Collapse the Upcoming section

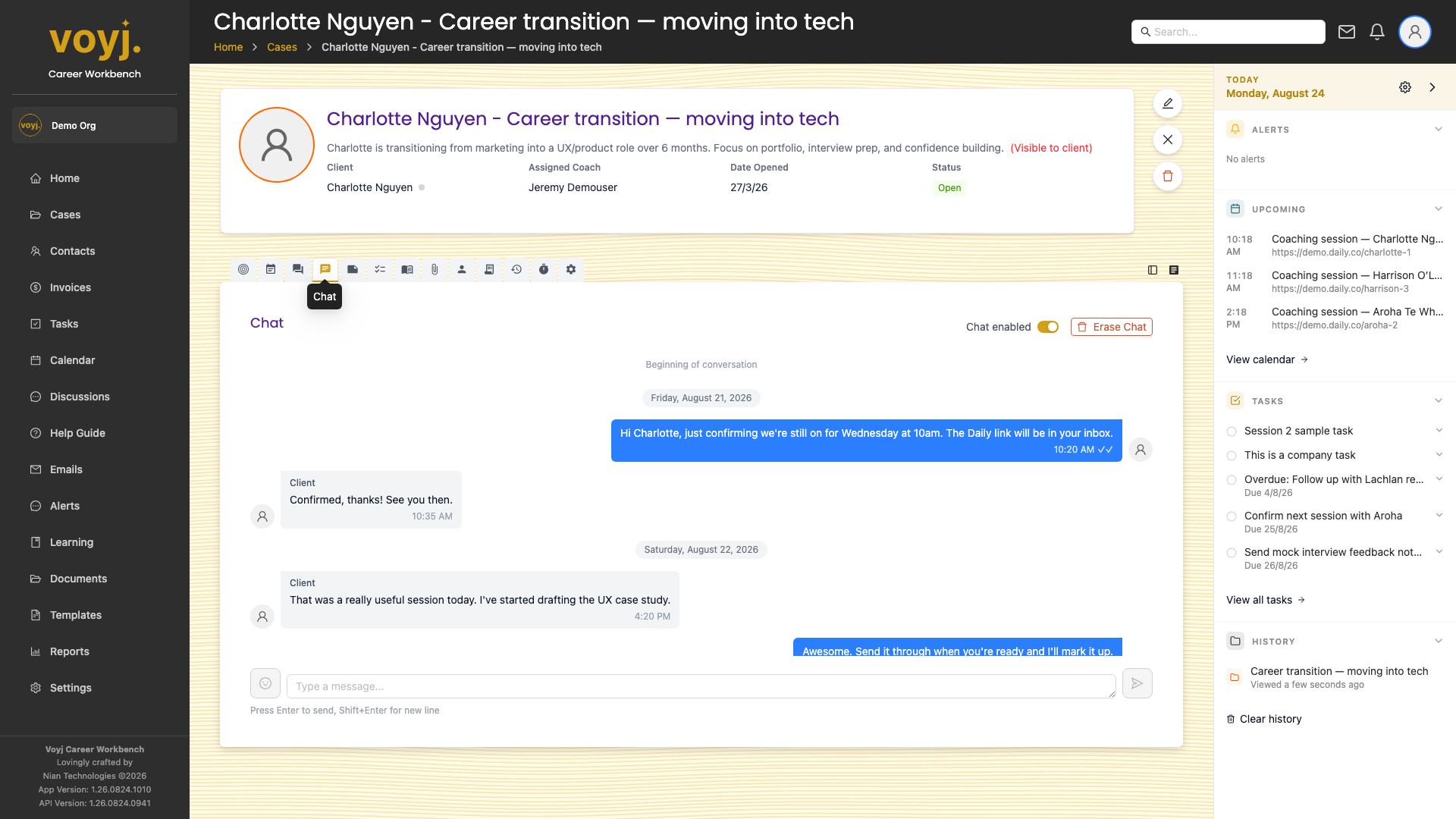pyautogui.click(x=1439, y=209)
